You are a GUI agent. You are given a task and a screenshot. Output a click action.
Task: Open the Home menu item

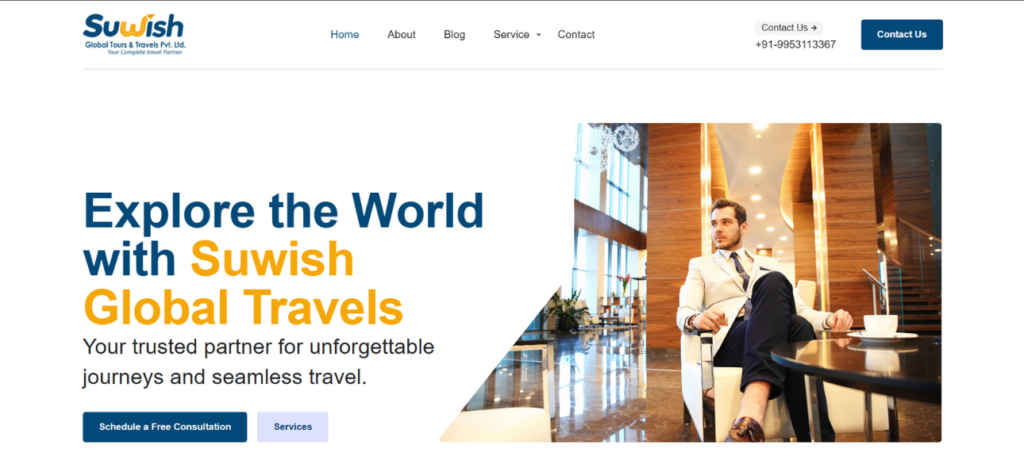344,35
